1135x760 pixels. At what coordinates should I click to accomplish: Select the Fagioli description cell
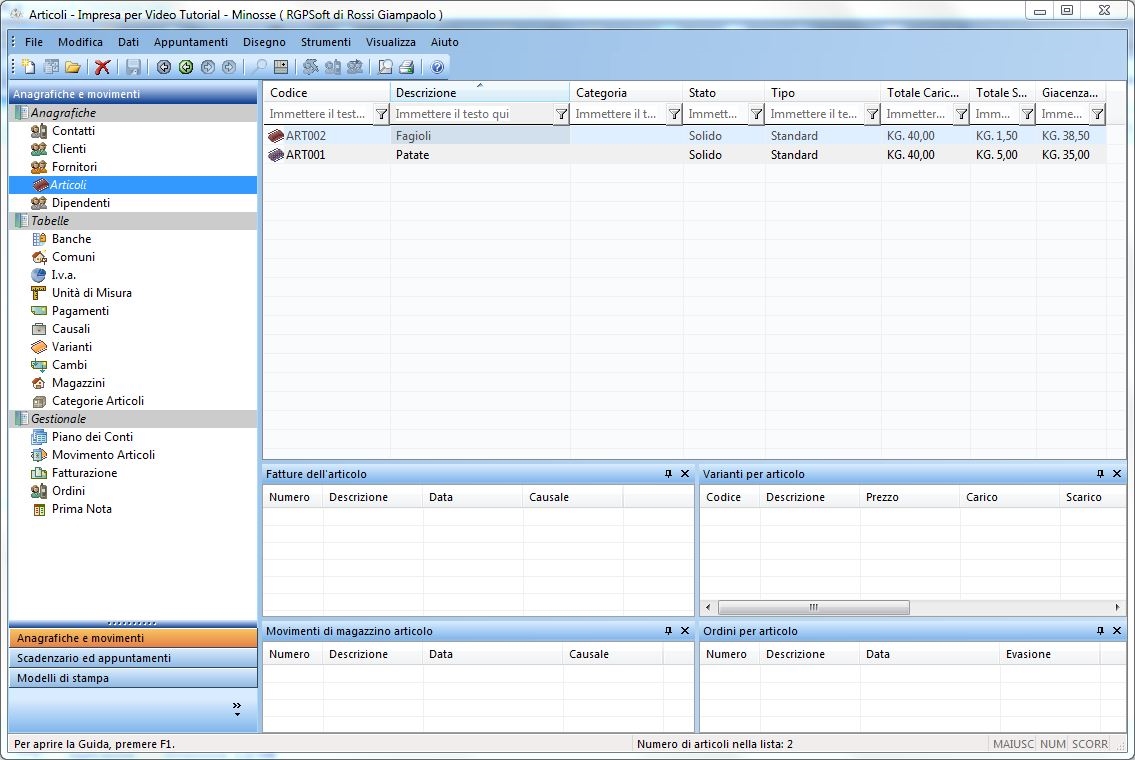click(480, 135)
